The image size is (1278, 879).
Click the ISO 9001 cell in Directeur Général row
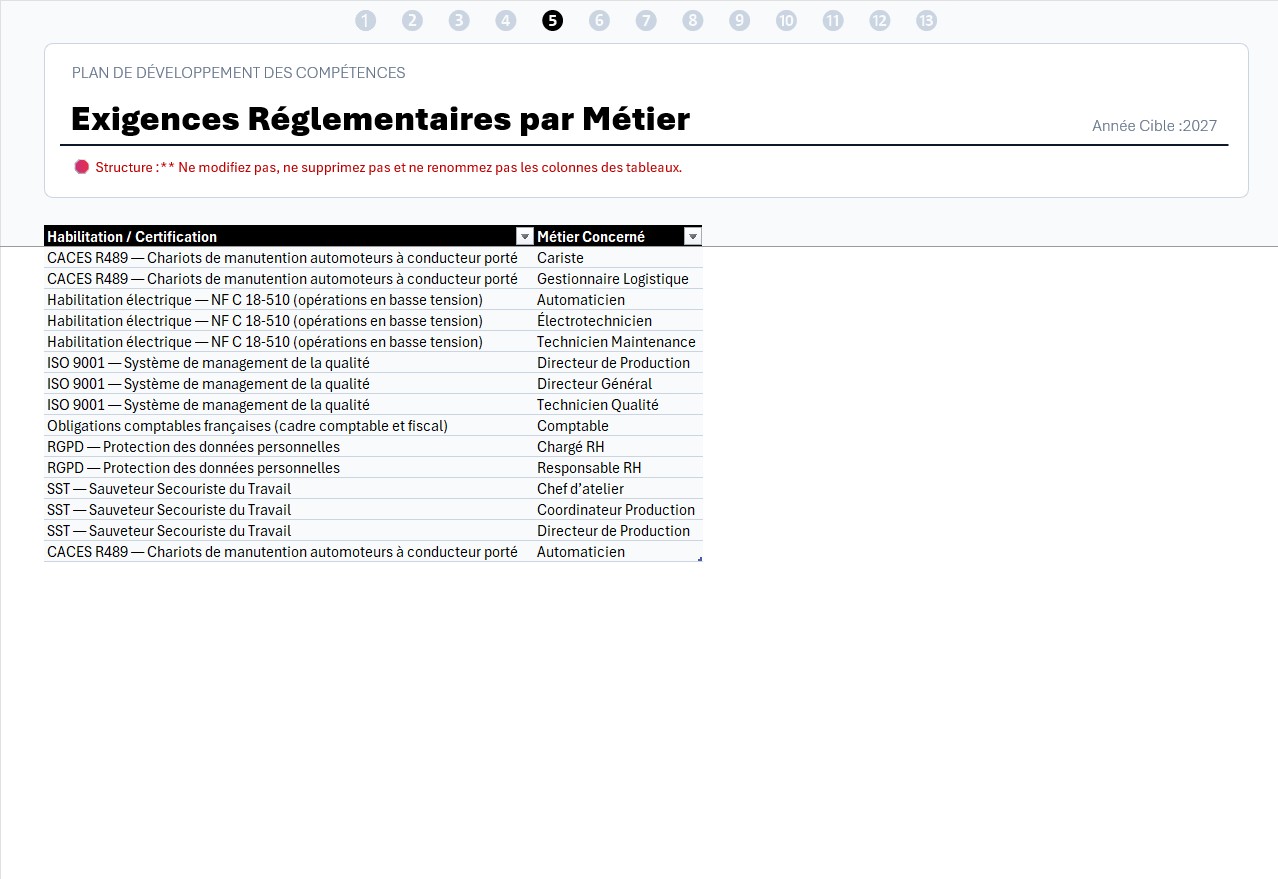pyautogui.click(x=289, y=384)
